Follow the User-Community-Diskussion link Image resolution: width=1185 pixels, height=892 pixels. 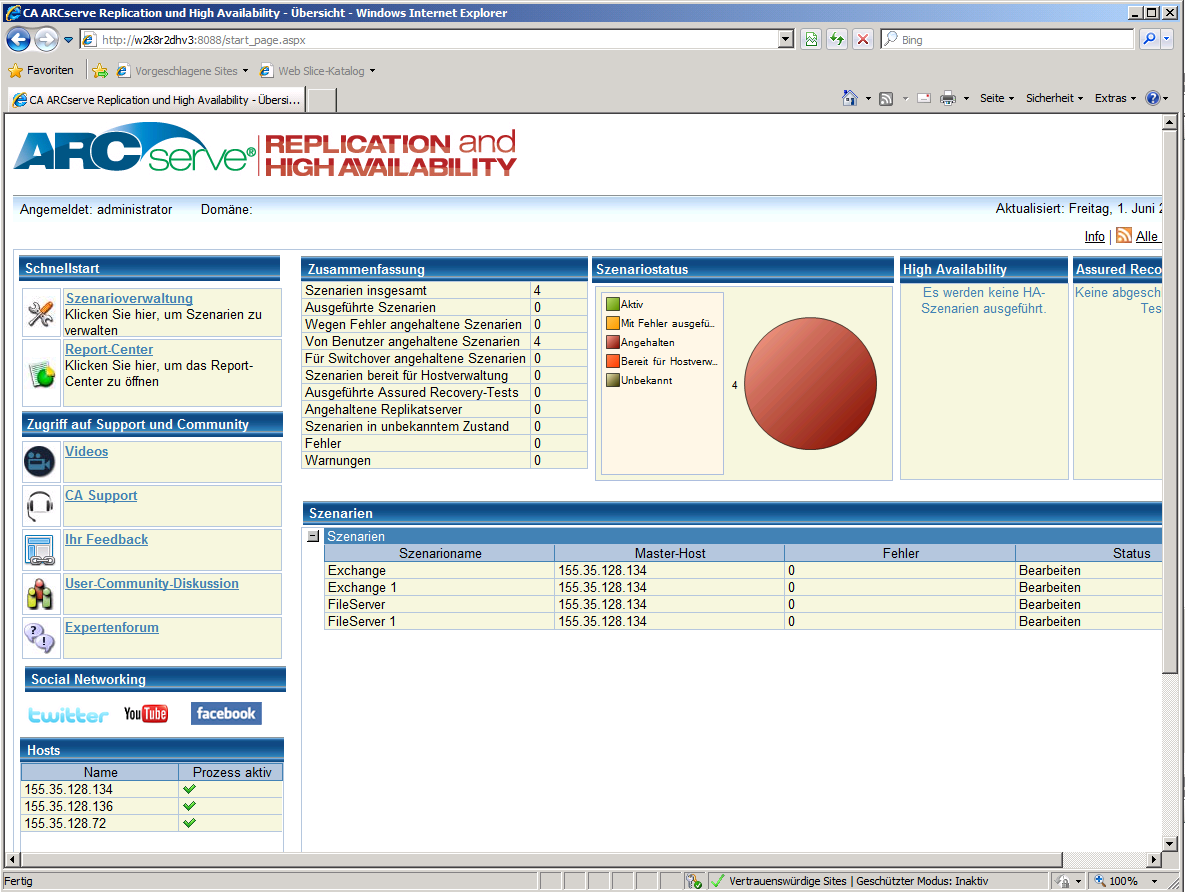(x=152, y=583)
